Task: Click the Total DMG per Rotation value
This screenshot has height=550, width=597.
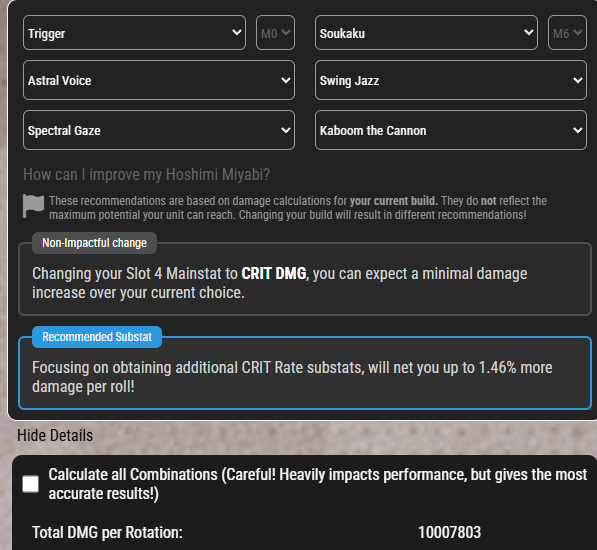Action: (450, 532)
